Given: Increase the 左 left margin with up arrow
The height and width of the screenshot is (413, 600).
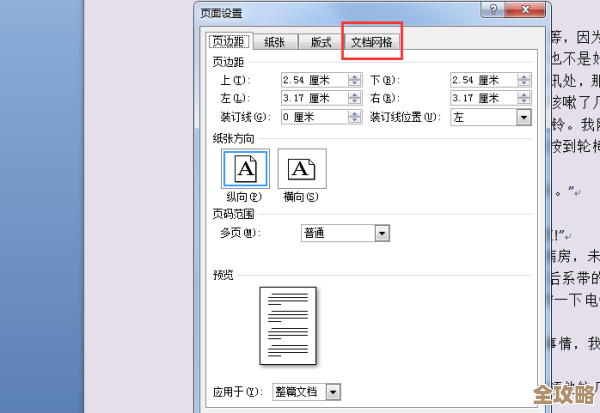Looking at the screenshot, I should pyautogui.click(x=355, y=95).
